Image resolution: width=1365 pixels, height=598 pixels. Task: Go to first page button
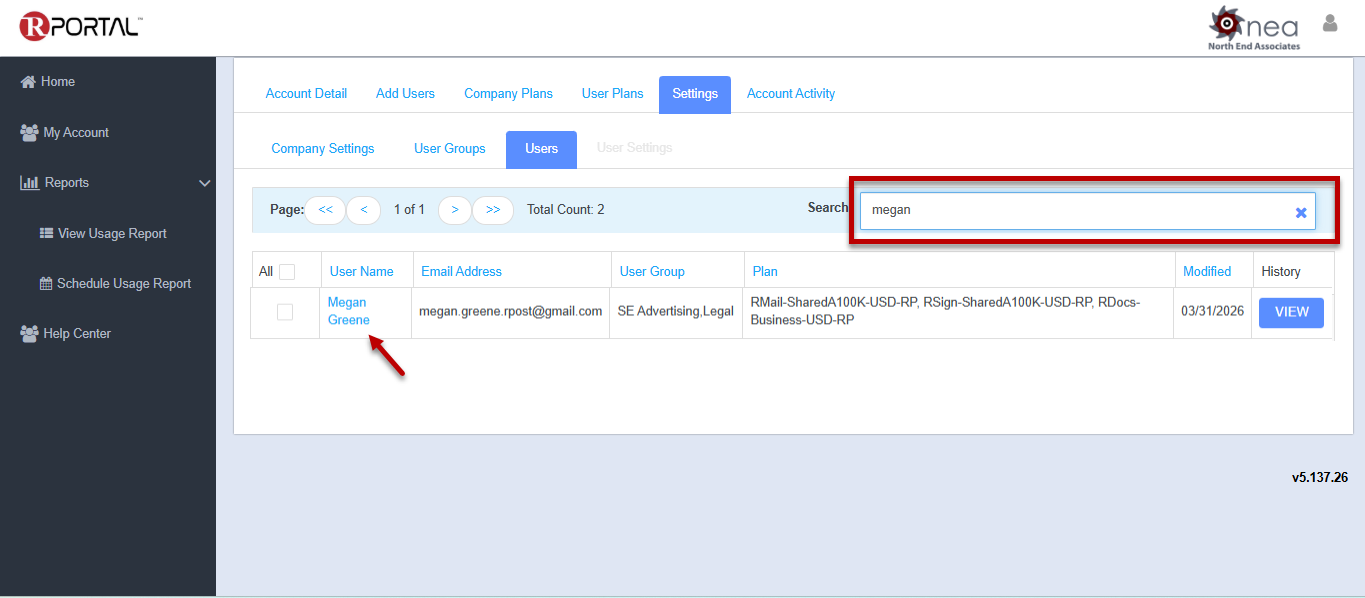point(325,210)
